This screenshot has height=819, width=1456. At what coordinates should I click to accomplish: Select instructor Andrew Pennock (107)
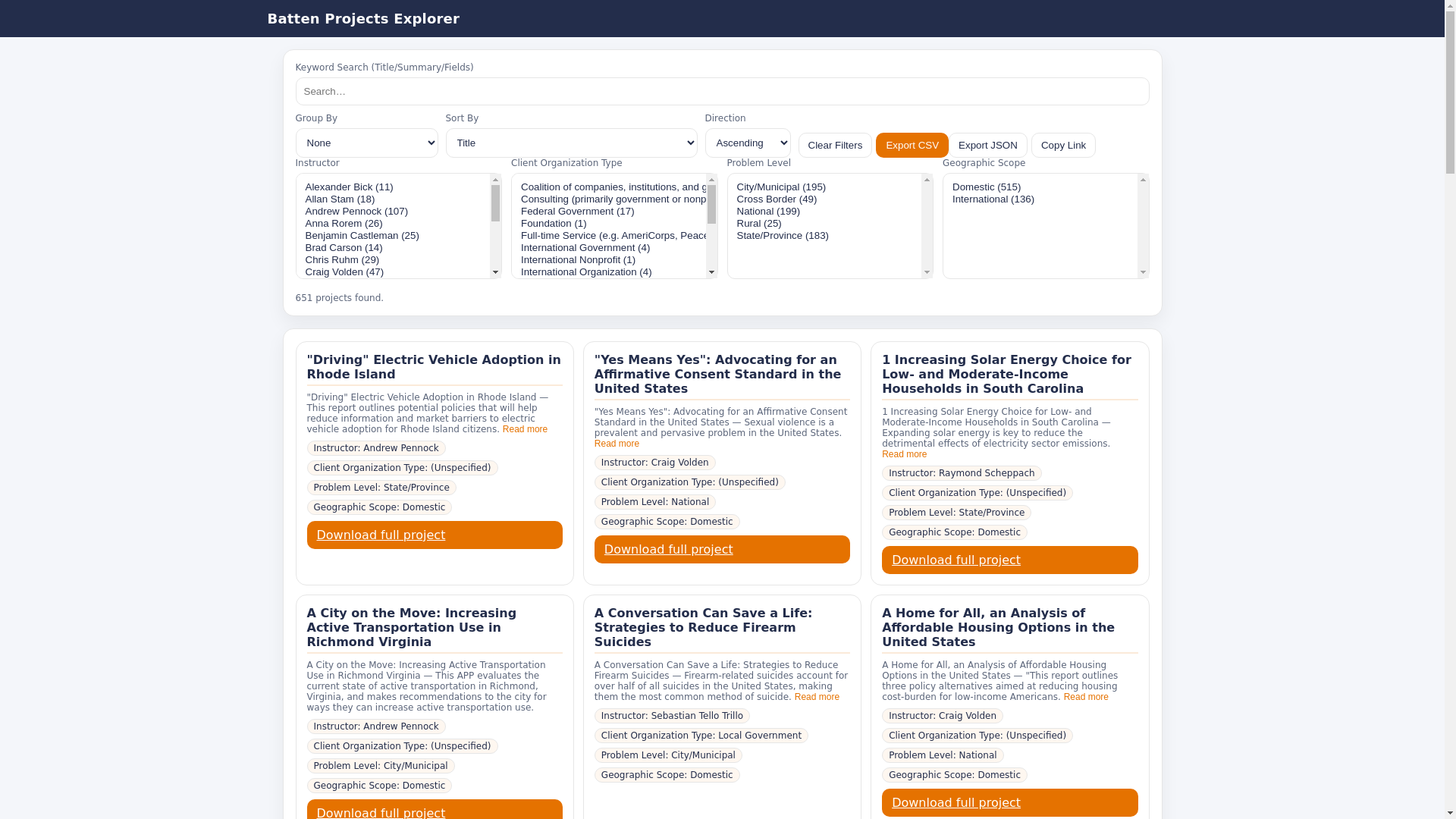pyautogui.click(x=393, y=211)
